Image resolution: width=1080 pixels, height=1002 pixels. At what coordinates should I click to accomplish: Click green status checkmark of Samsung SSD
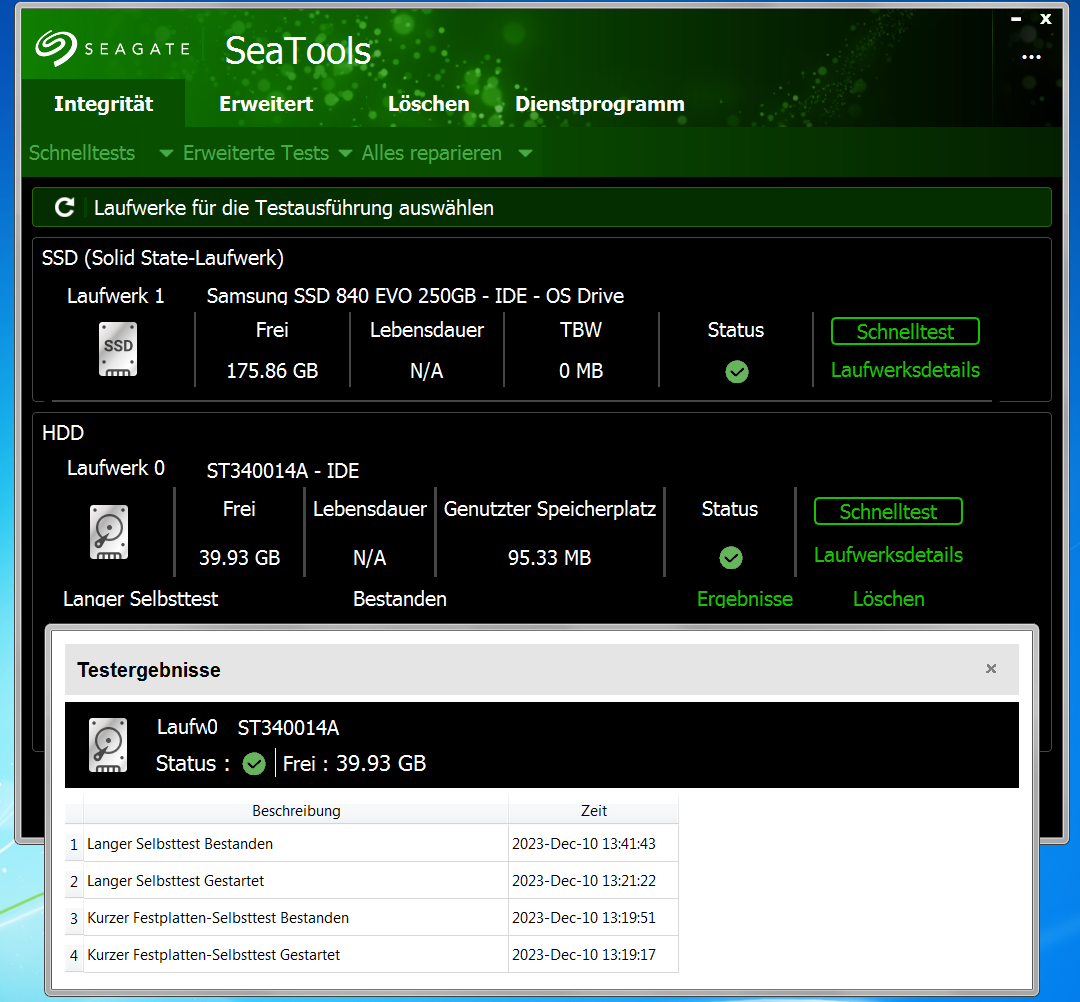(736, 371)
